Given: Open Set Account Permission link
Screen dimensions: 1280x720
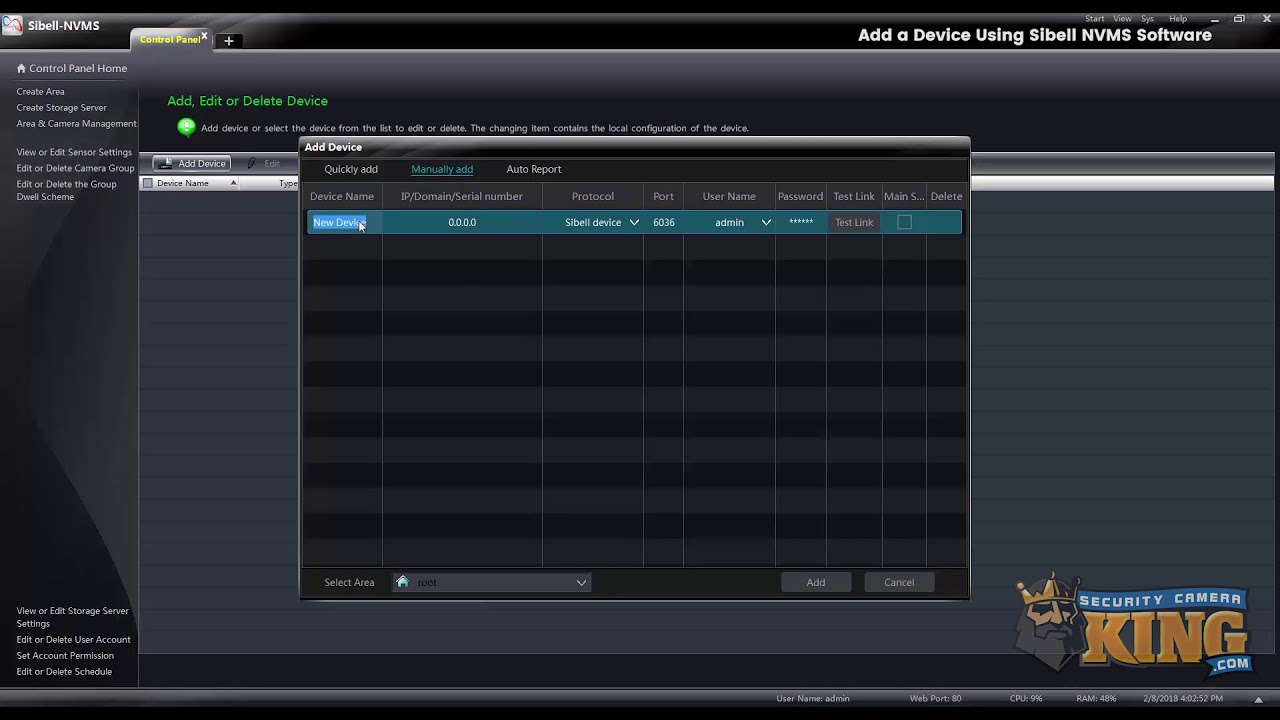Looking at the screenshot, I should 65,655.
